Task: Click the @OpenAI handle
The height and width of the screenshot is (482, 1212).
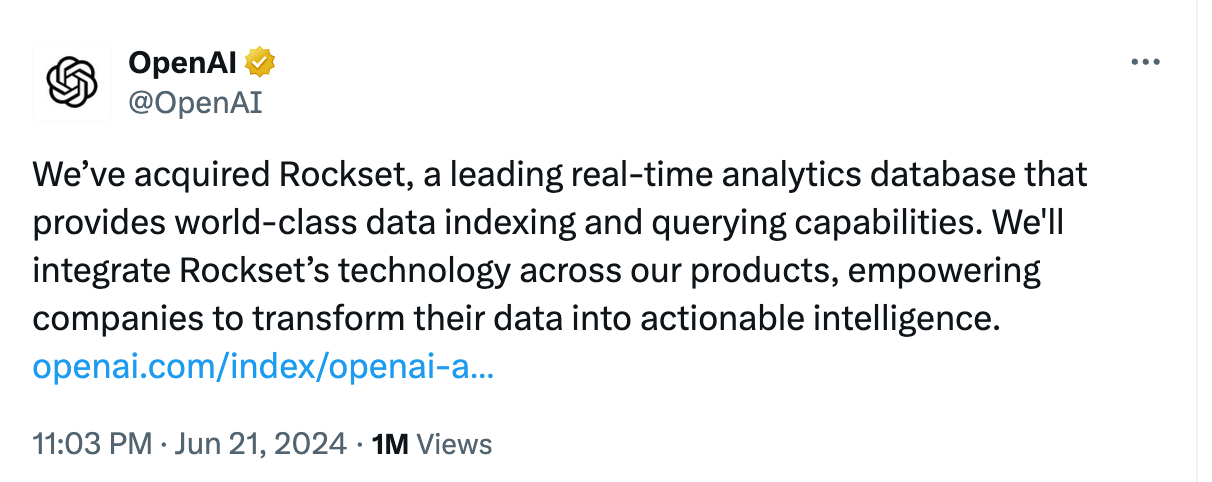Action: (195, 102)
